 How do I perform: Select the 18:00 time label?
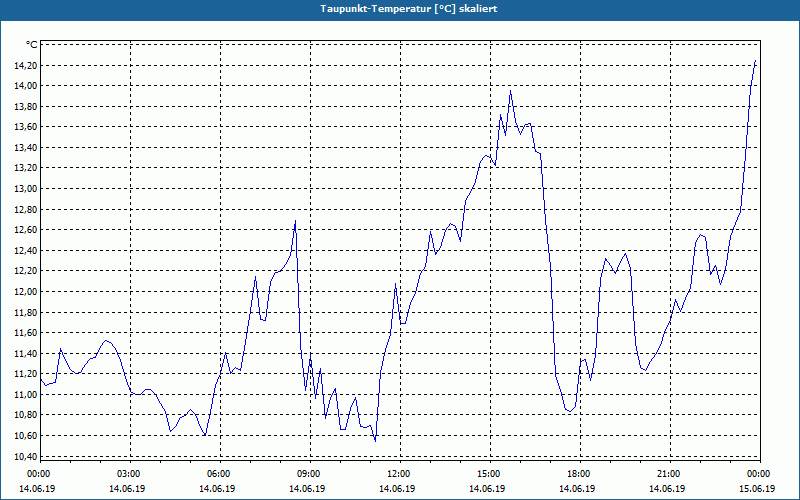[x=580, y=474]
